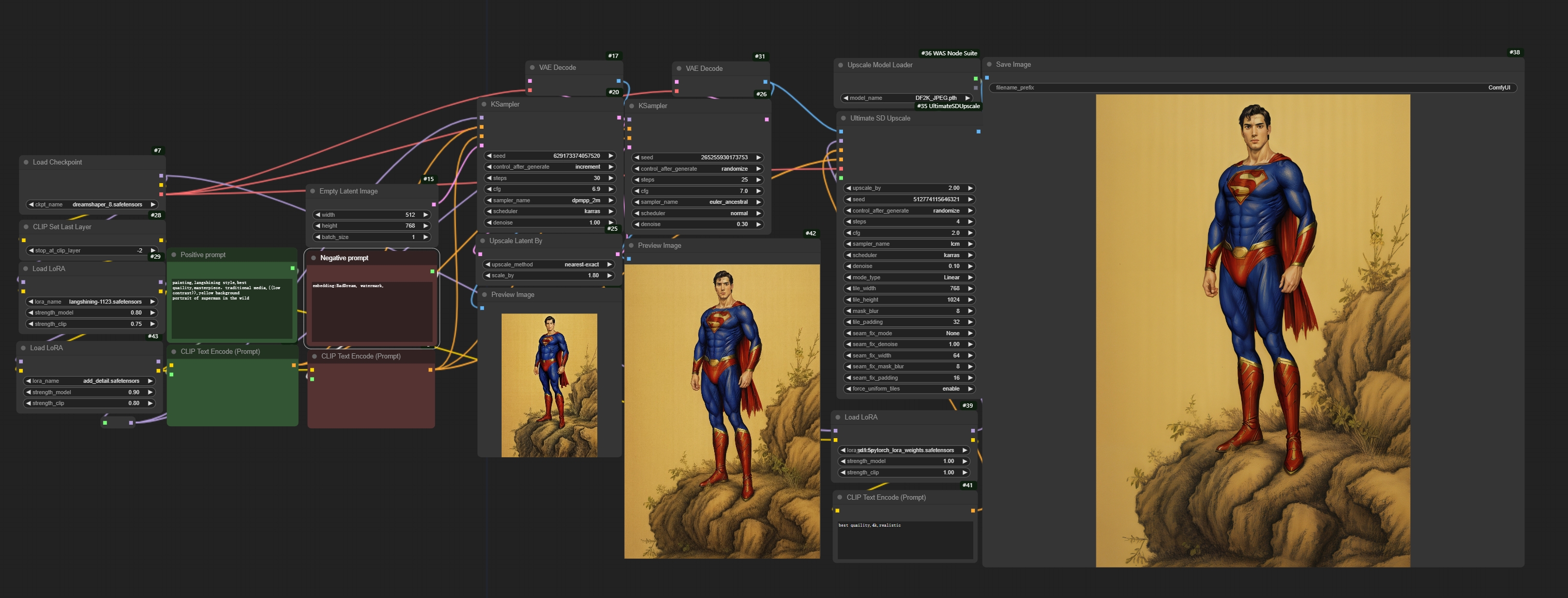Open upscale_method nearest-exact dropdown
Viewport: 1568px width, 598px height.
(548, 264)
